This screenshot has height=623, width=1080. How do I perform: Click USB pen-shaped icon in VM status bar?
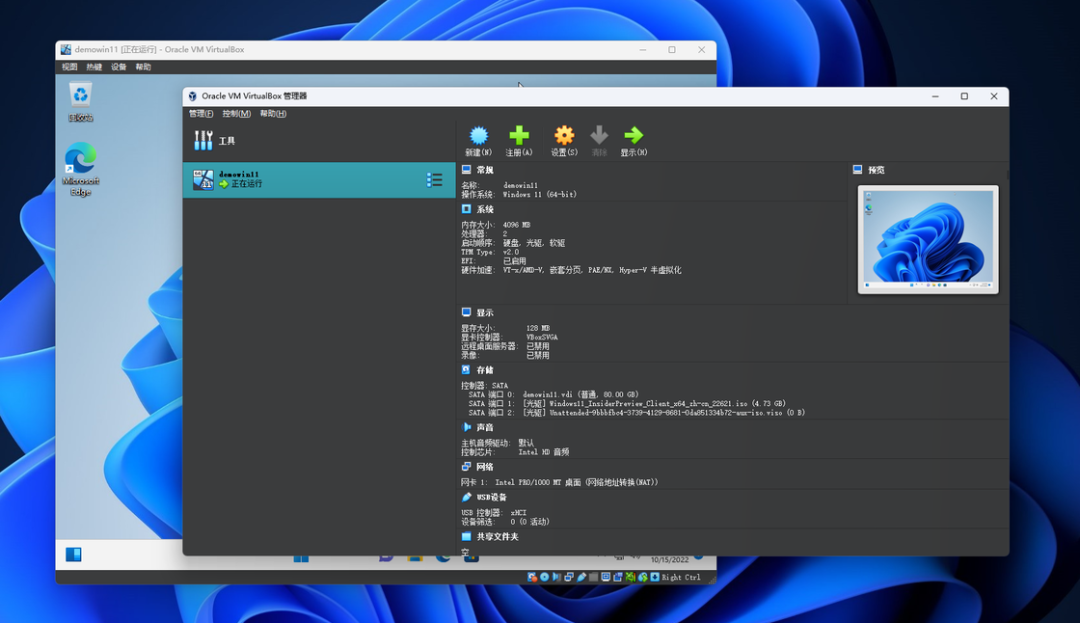point(581,577)
